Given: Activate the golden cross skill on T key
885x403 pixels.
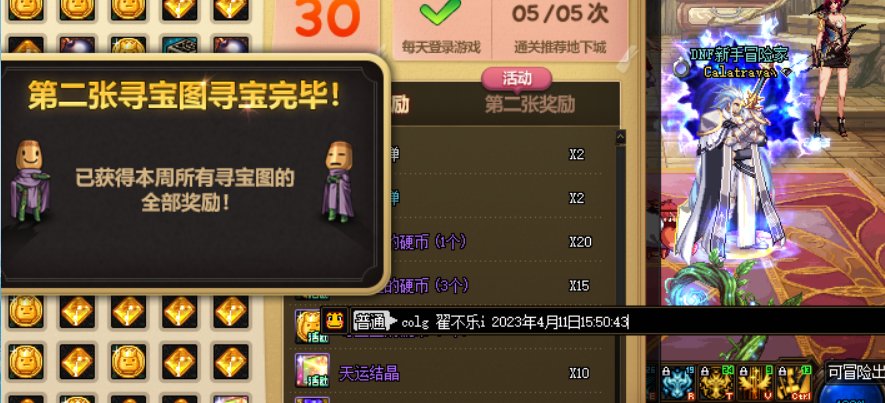Looking at the screenshot, I should coord(716,384).
